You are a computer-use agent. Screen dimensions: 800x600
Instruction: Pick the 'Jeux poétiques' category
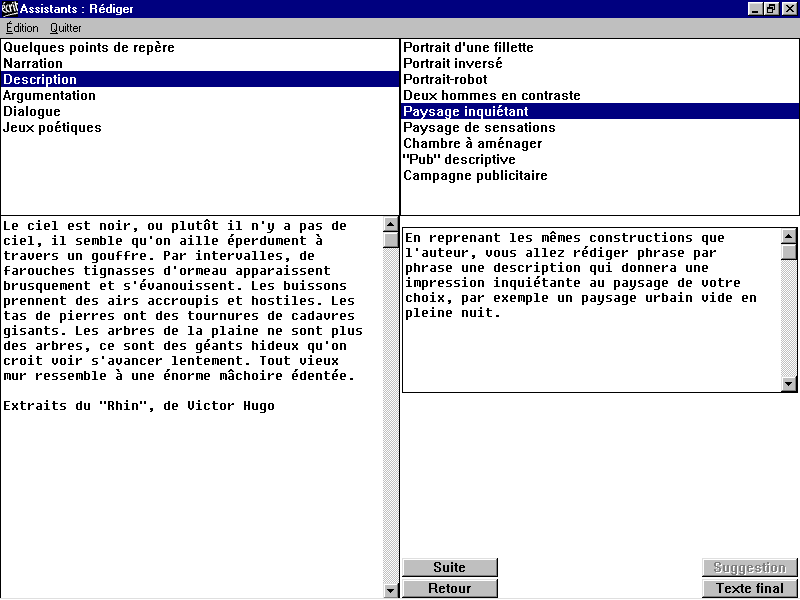[x=52, y=128]
